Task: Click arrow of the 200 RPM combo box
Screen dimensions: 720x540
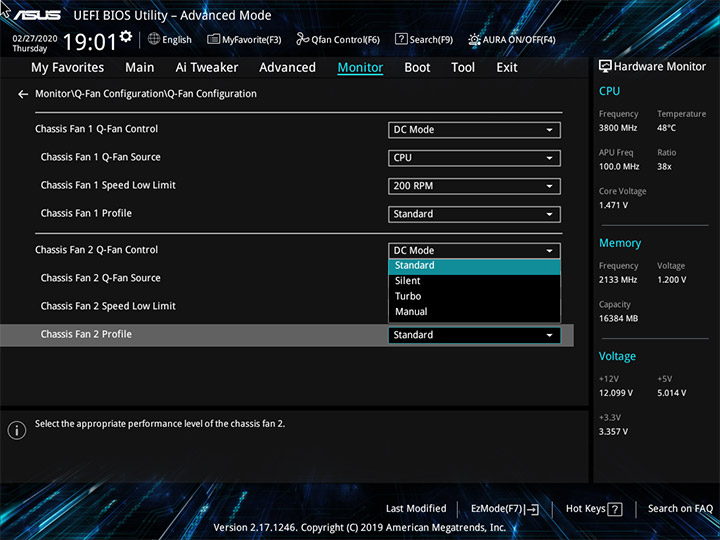Action: 549,186
